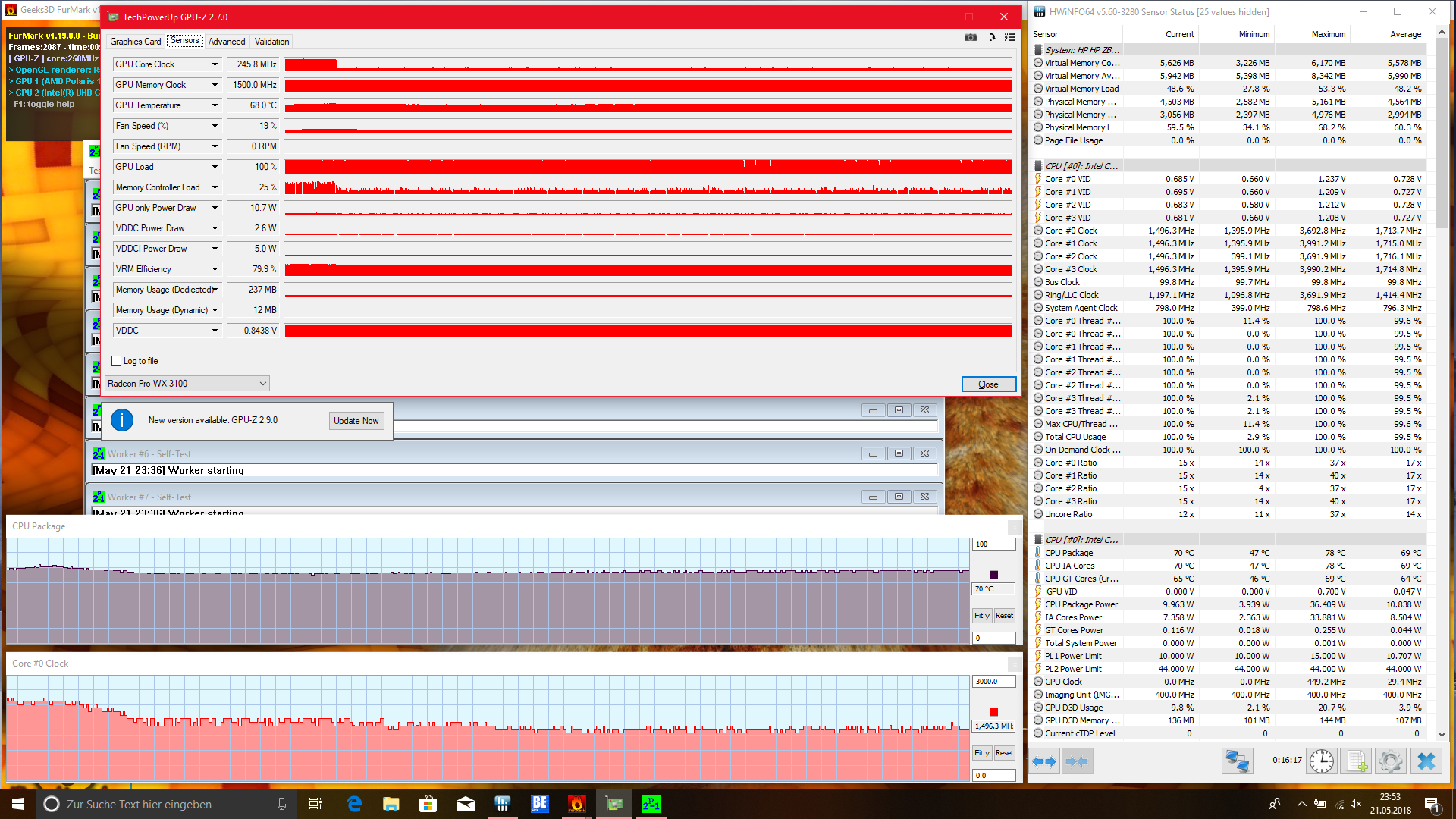
Task: Open the Windows Start menu
Action: [x=18, y=804]
